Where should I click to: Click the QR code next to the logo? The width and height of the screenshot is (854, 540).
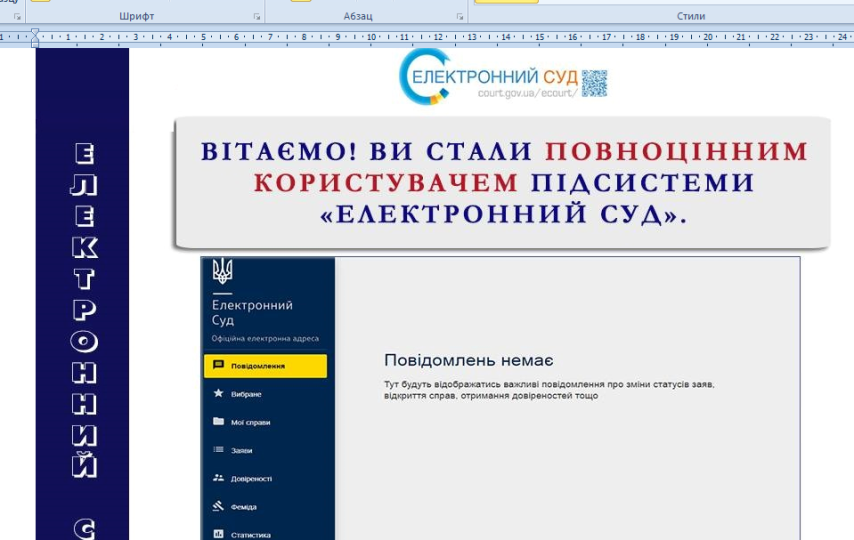click(594, 83)
